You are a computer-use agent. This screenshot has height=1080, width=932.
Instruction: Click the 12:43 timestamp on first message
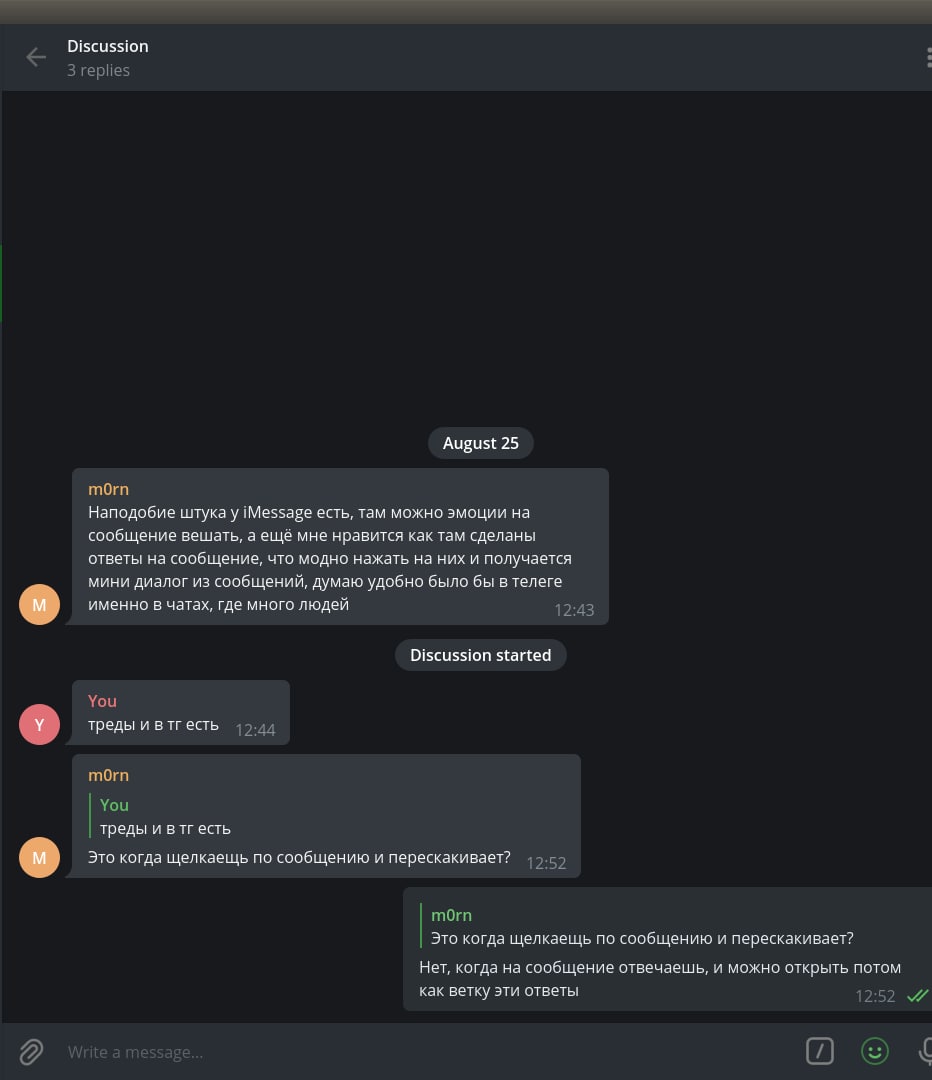[574, 610]
